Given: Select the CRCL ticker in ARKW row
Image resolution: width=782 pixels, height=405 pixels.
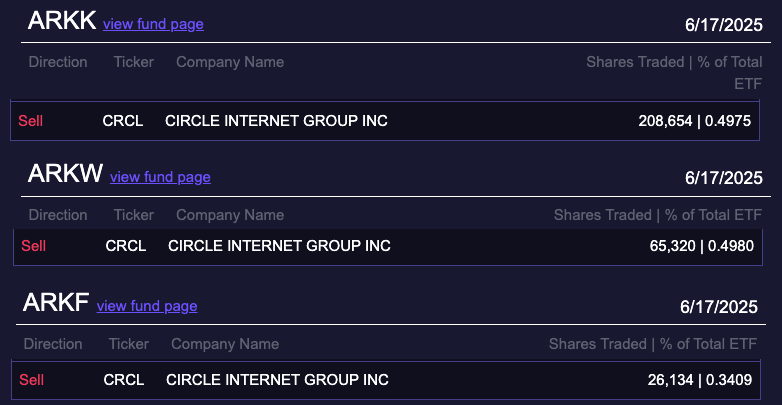Looking at the screenshot, I should pyautogui.click(x=126, y=245).
